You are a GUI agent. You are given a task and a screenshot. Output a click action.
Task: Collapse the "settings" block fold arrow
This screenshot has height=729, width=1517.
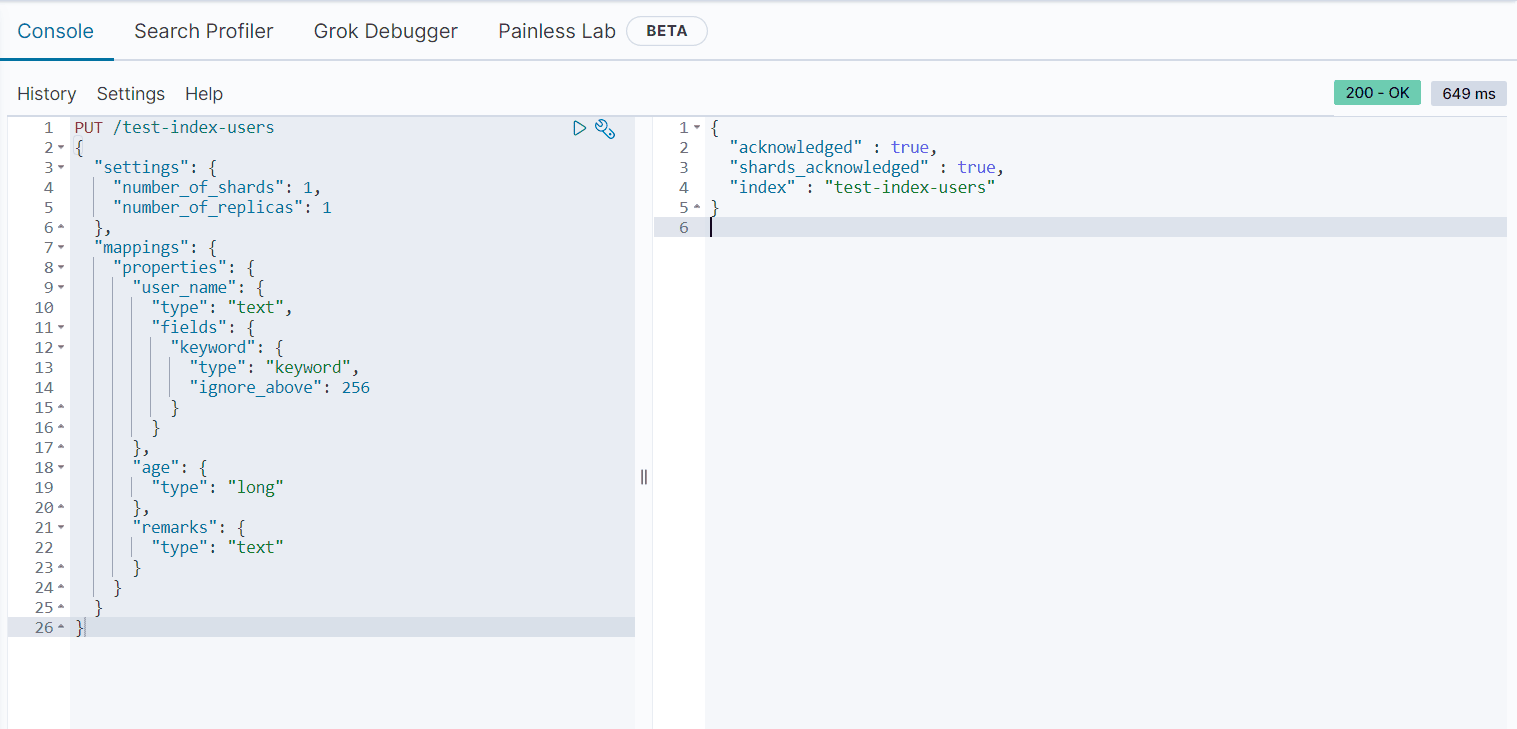tap(61, 168)
